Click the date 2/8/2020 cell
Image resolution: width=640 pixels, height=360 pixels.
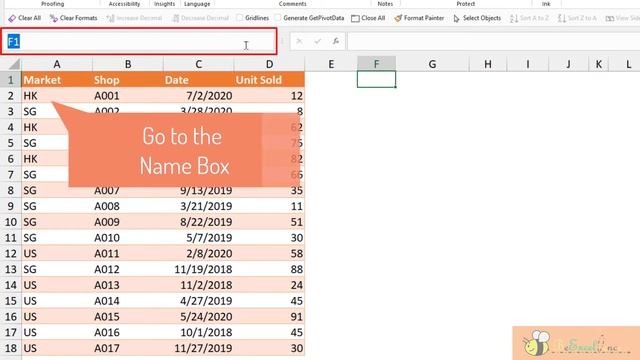pyautogui.click(x=198, y=253)
